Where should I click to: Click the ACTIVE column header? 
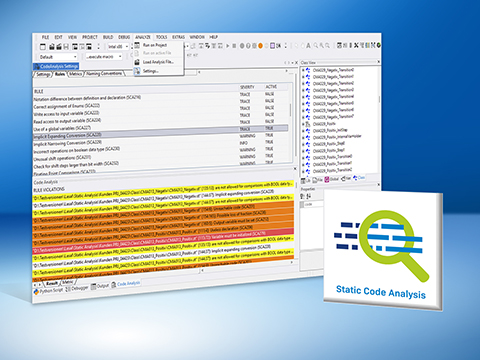[x=271, y=87]
